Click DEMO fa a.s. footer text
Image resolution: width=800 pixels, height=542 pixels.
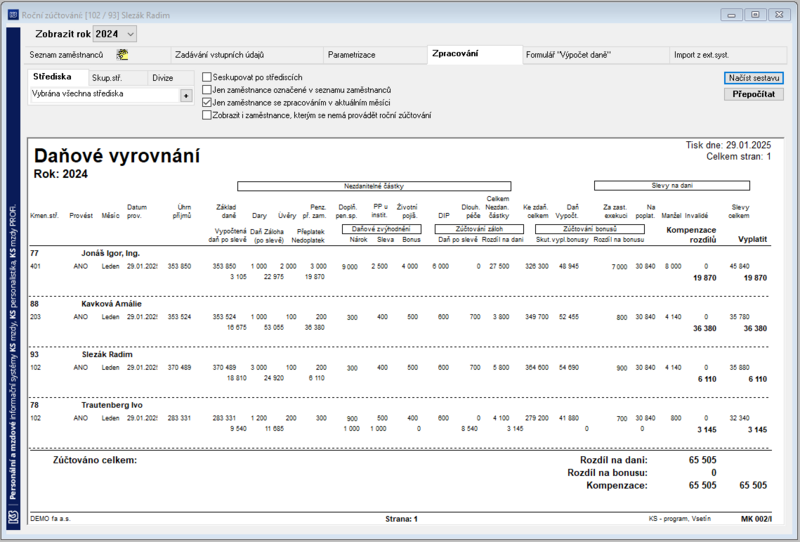pos(51,519)
